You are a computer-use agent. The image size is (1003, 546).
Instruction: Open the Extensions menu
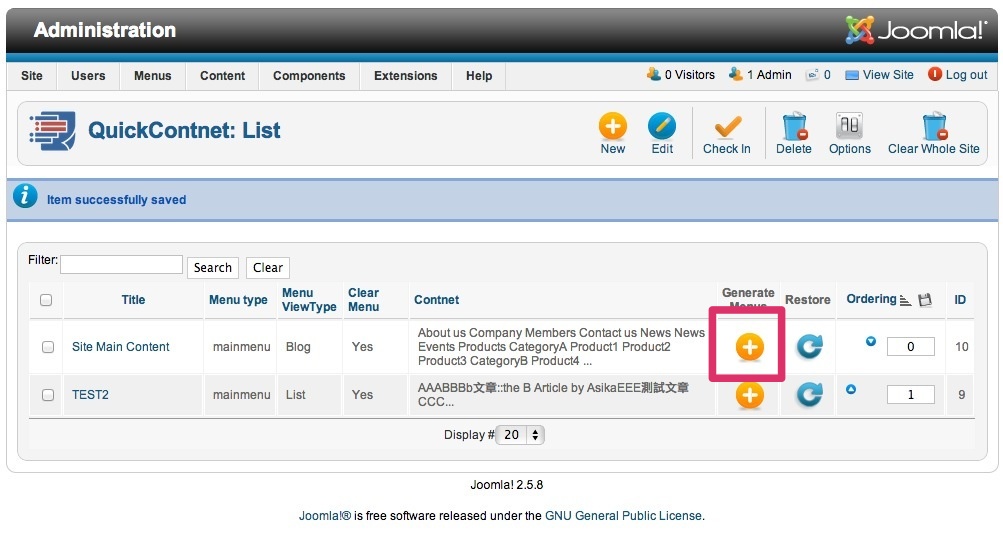406,75
